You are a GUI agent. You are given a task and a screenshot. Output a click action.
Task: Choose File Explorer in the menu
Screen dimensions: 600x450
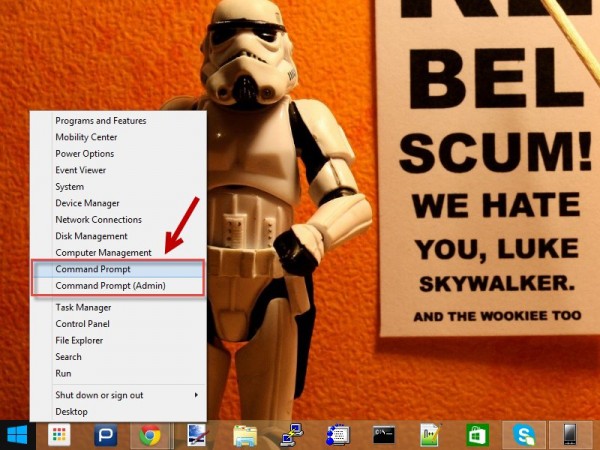coord(79,340)
